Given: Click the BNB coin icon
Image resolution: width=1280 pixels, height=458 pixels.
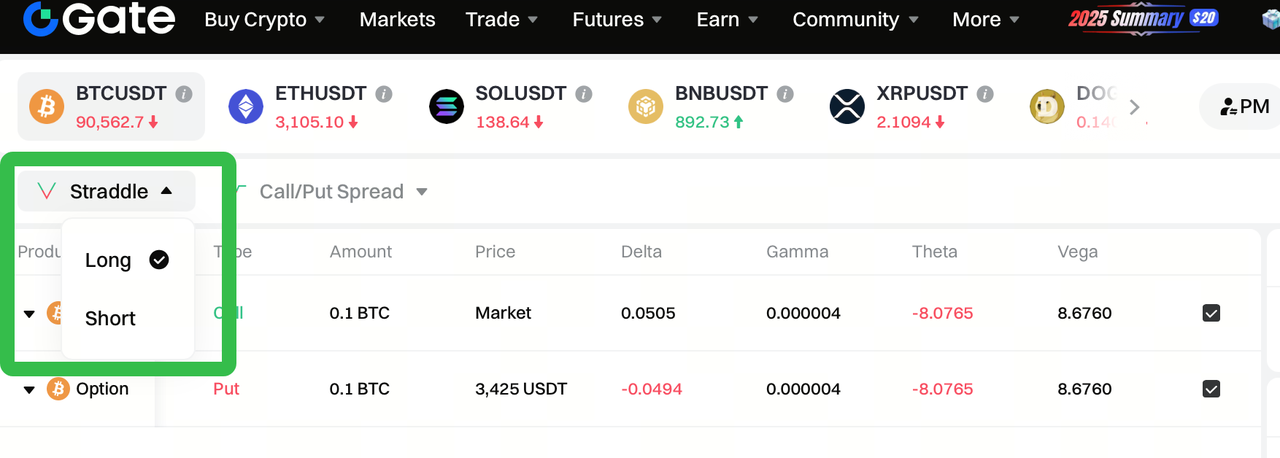Looking at the screenshot, I should tap(646, 106).
